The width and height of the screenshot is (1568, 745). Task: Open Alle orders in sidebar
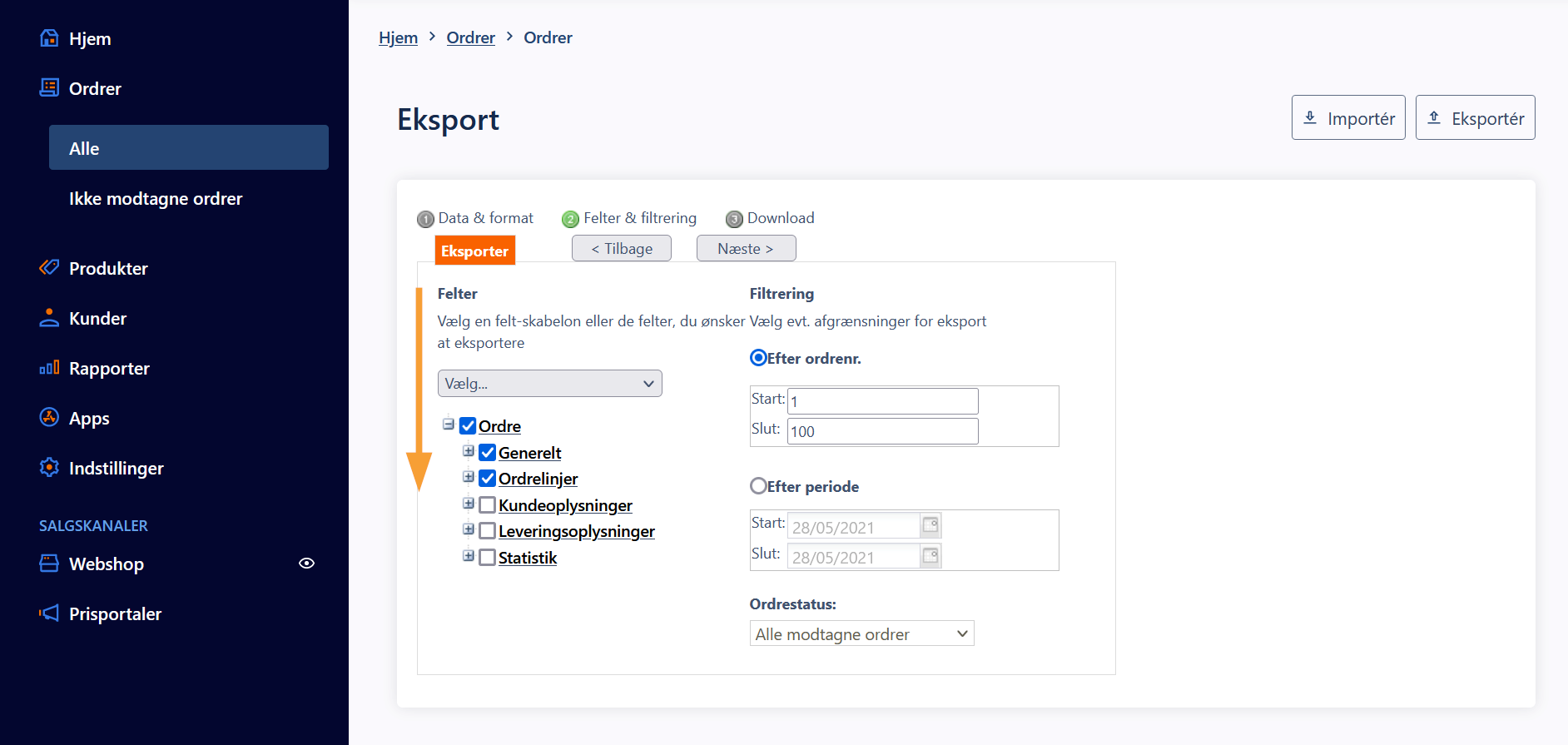pyautogui.click(x=189, y=147)
